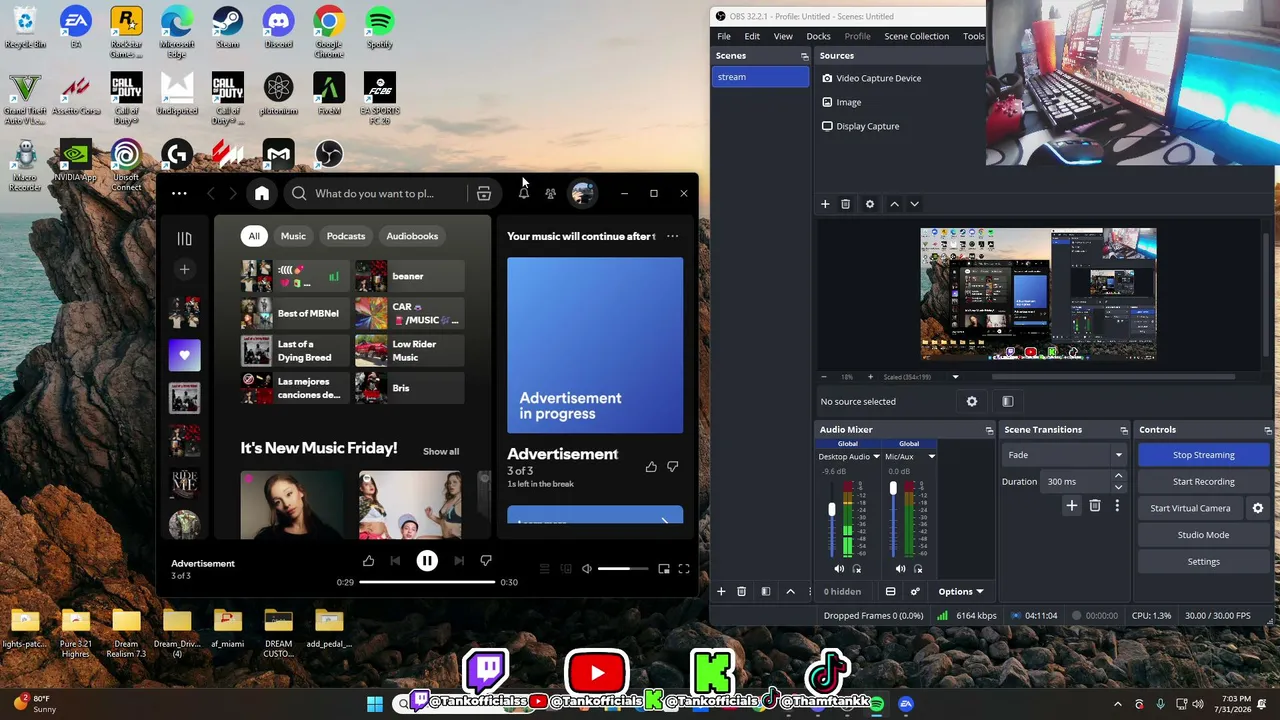1280x720 pixels.
Task: Go to Spotify Home
Action: [x=262, y=193]
